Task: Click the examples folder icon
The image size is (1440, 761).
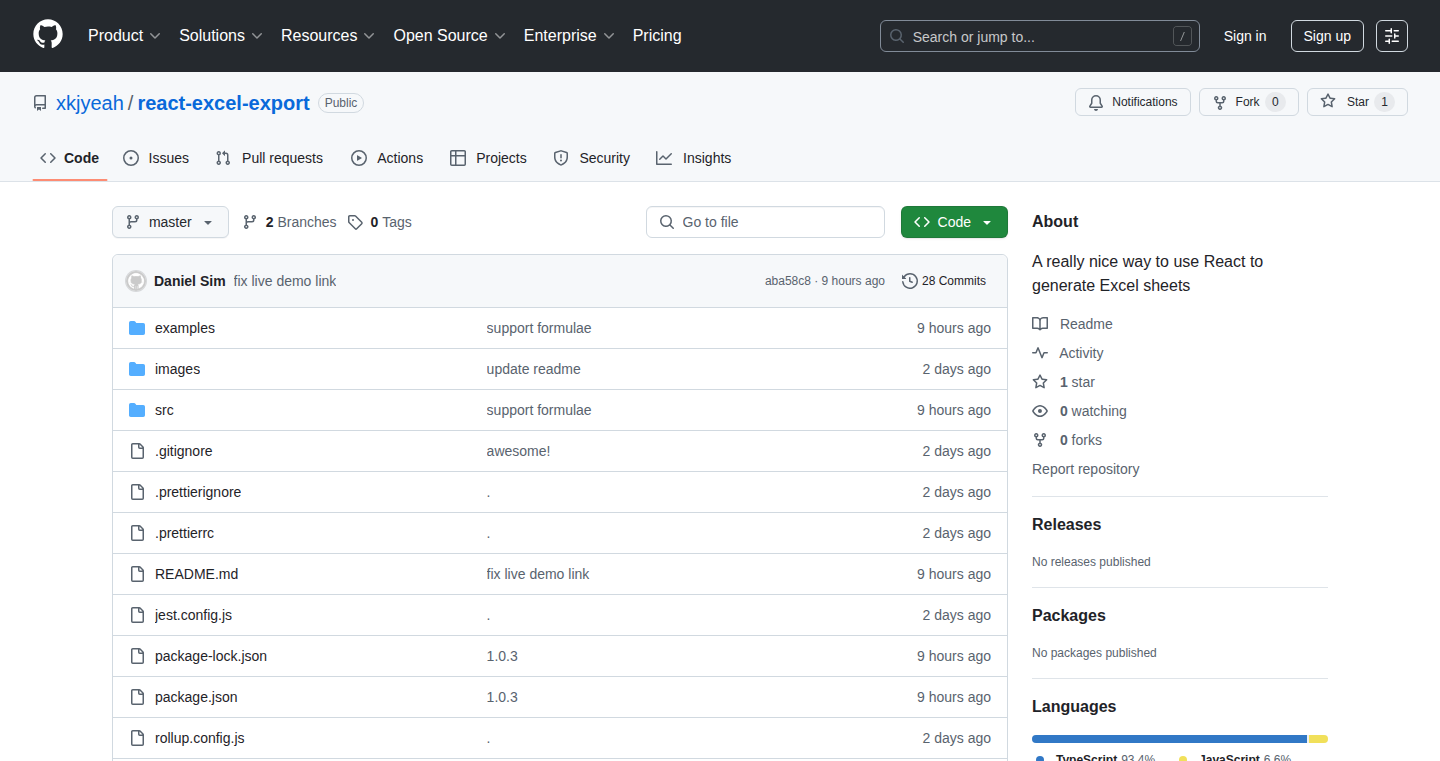Action: (137, 328)
